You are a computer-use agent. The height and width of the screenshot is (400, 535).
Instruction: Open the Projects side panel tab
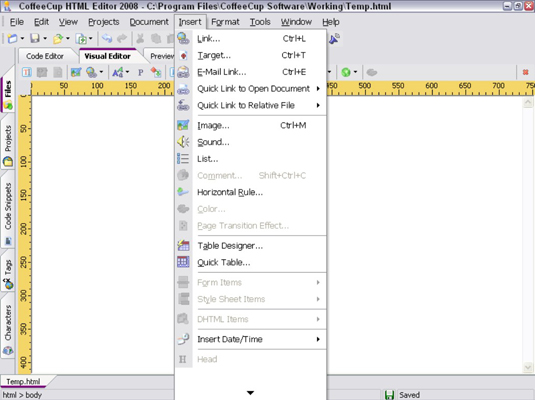(x=8, y=142)
